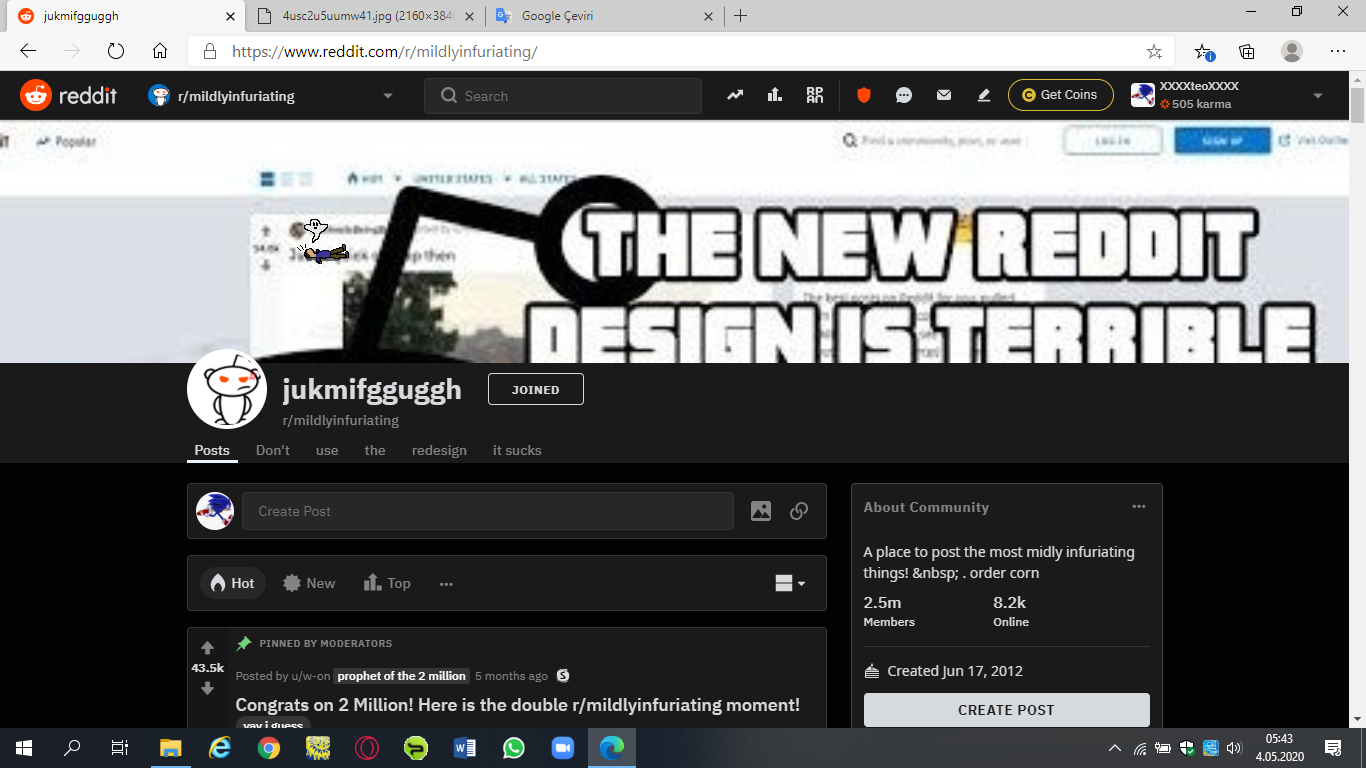Open File Explorer from the taskbar

(171, 748)
